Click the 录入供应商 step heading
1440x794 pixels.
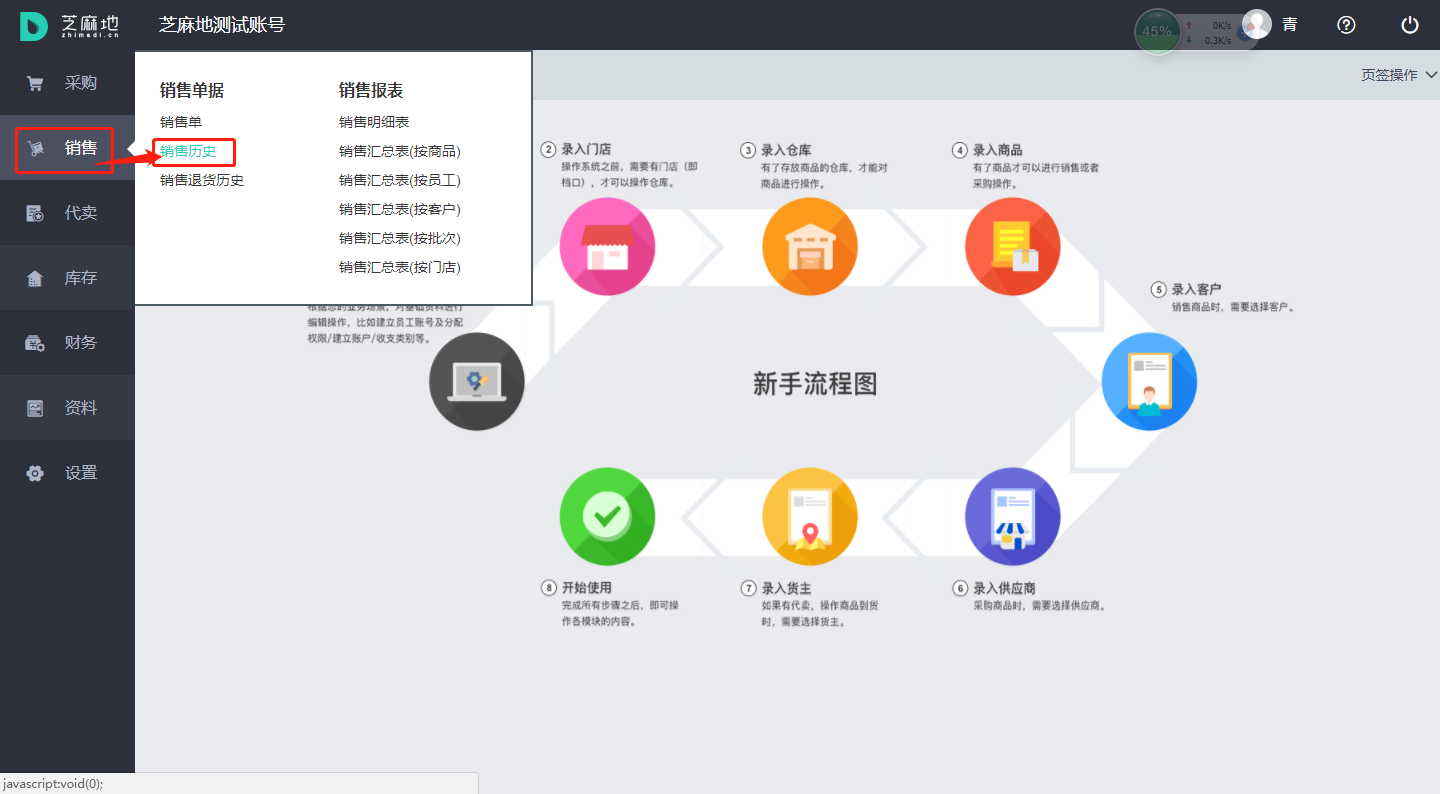point(1004,588)
